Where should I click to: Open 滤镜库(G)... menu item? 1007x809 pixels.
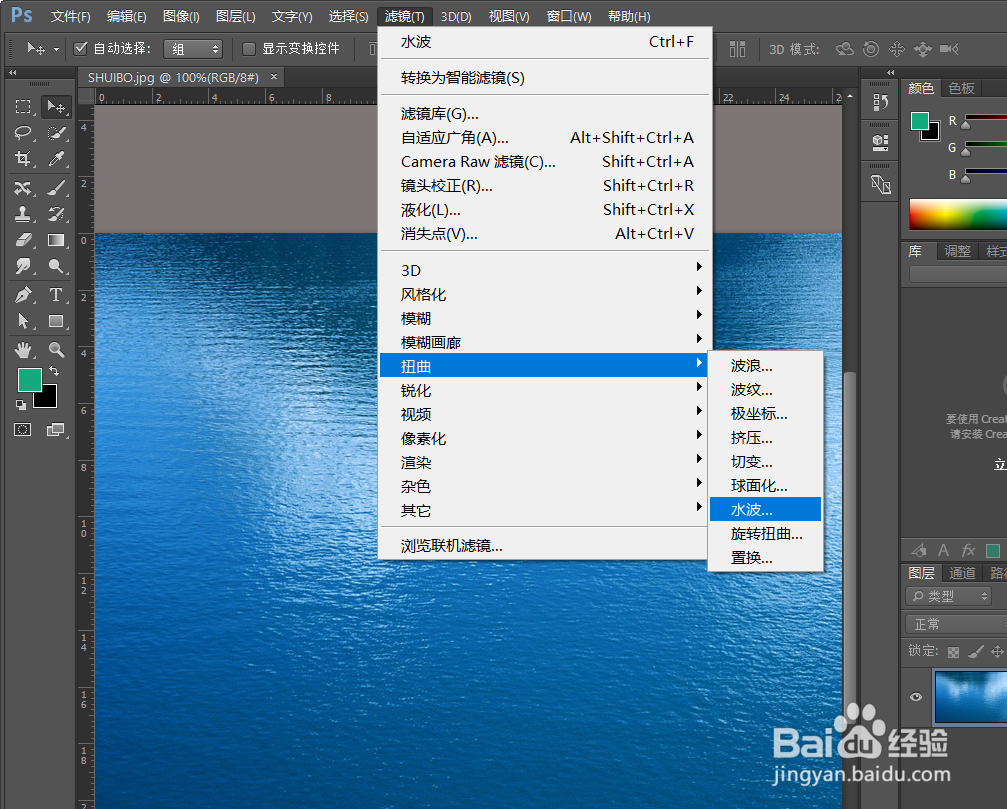click(x=546, y=114)
